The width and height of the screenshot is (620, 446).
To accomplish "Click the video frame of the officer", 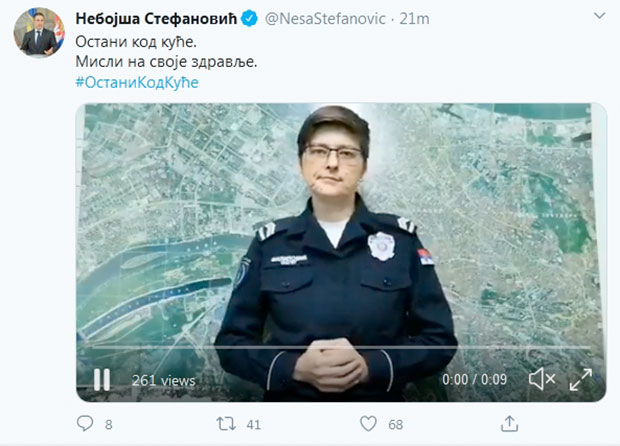I will pyautogui.click(x=341, y=252).
